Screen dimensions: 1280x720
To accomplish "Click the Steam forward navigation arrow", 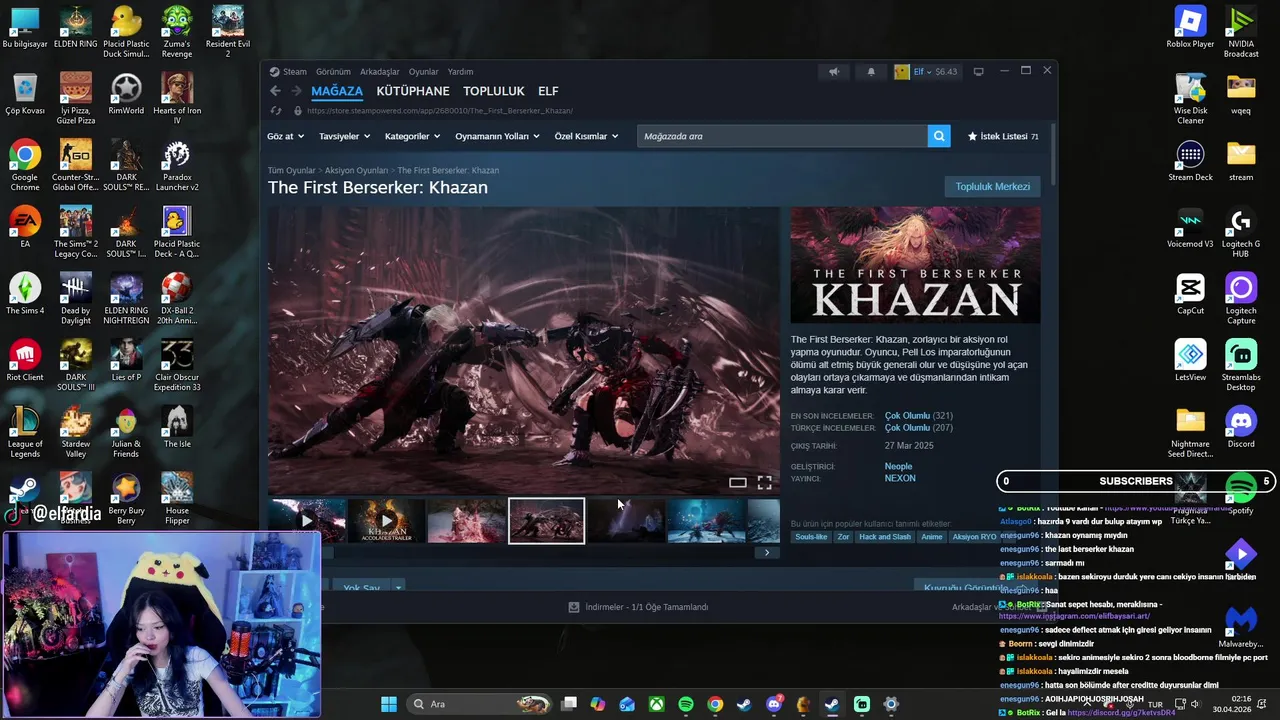I will [296, 91].
